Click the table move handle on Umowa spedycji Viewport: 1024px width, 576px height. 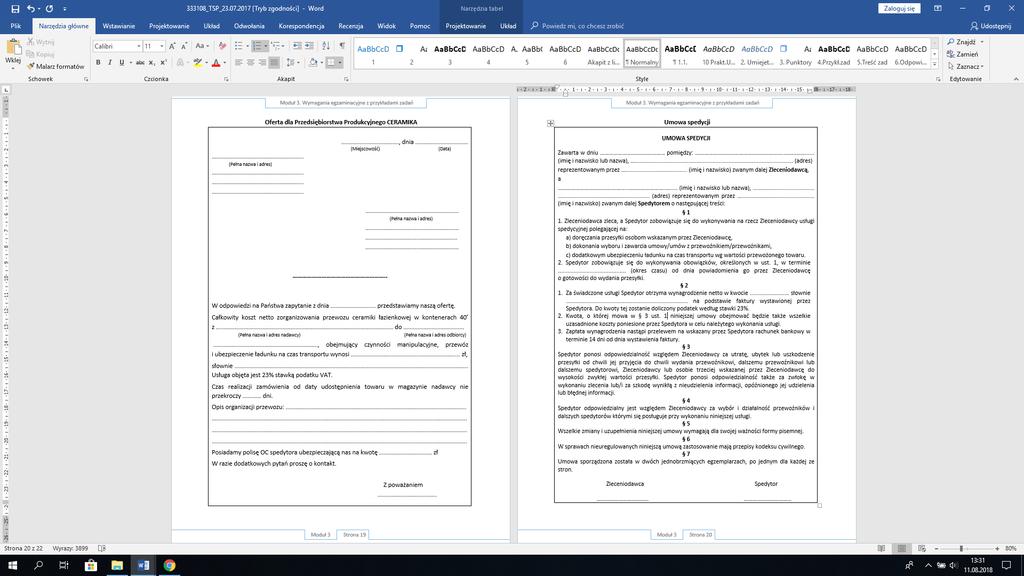pos(551,123)
